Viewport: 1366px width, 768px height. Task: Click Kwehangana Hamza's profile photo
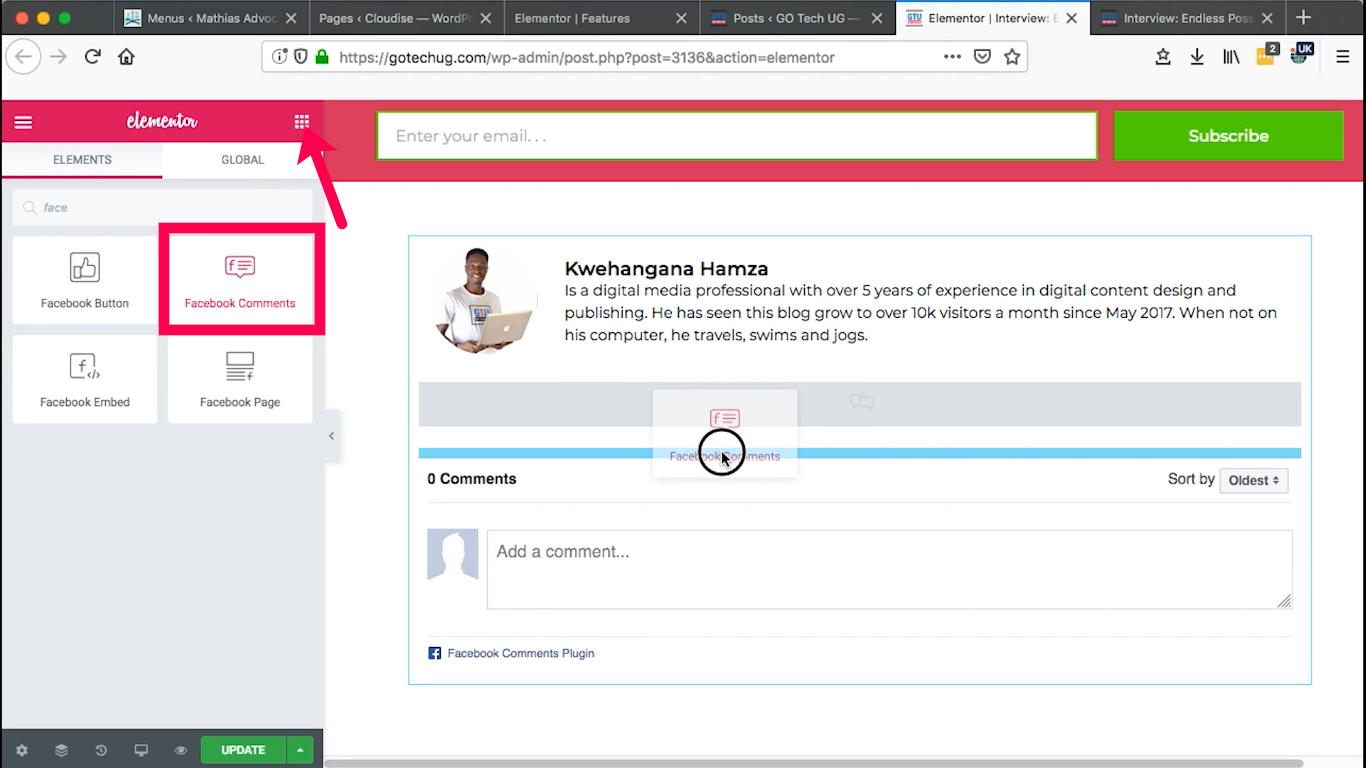tap(485, 302)
